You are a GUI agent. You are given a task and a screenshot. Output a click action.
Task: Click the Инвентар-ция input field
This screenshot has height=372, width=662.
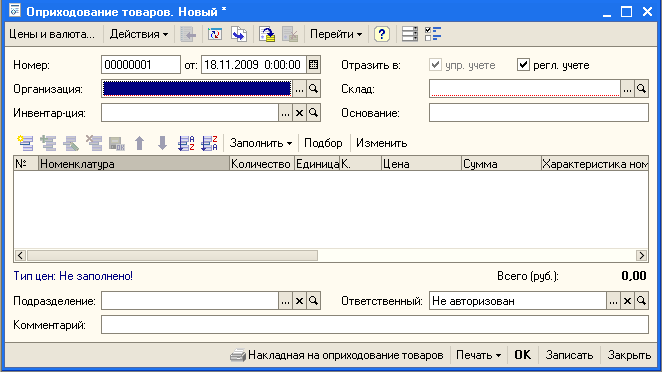(190, 113)
